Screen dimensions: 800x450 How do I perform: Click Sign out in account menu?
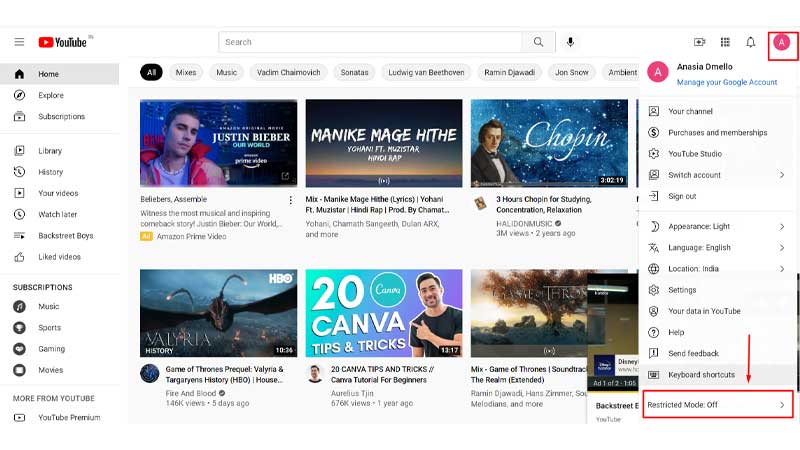(x=717, y=196)
